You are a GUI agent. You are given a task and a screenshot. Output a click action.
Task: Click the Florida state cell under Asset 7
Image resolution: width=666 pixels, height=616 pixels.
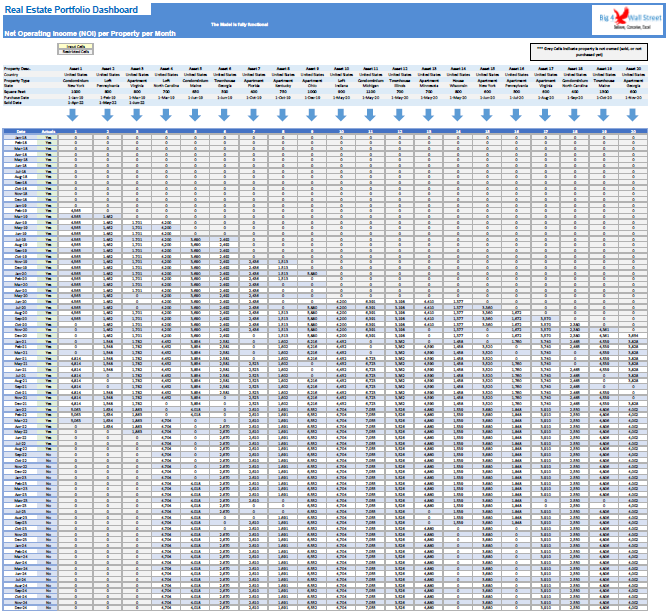(x=254, y=85)
